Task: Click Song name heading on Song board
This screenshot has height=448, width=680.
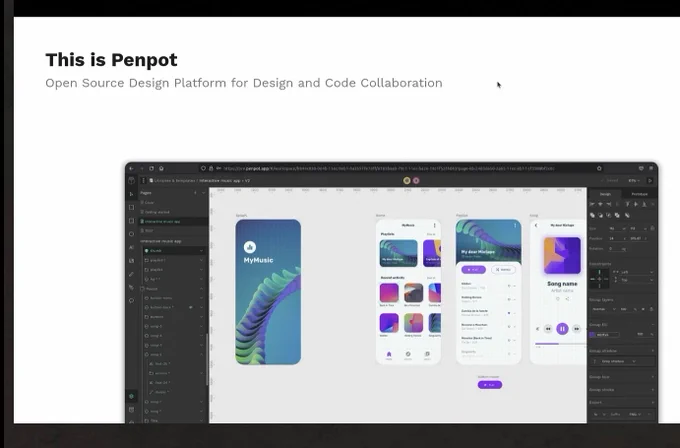Action: [x=562, y=284]
